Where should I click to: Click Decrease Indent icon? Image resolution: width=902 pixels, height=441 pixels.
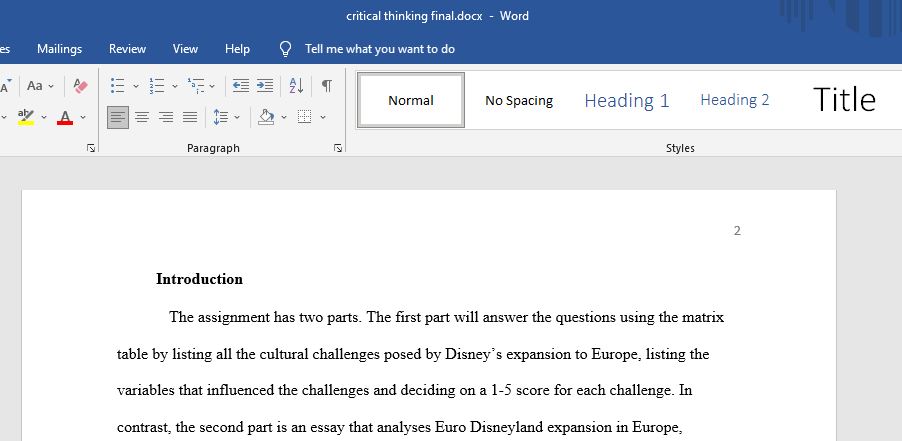coord(240,86)
